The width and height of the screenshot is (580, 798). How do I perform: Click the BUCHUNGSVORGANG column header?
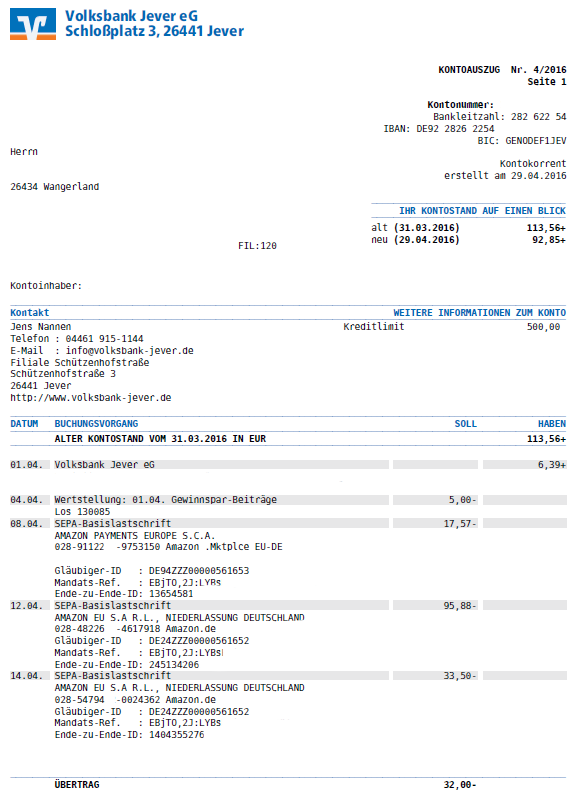tap(96, 423)
